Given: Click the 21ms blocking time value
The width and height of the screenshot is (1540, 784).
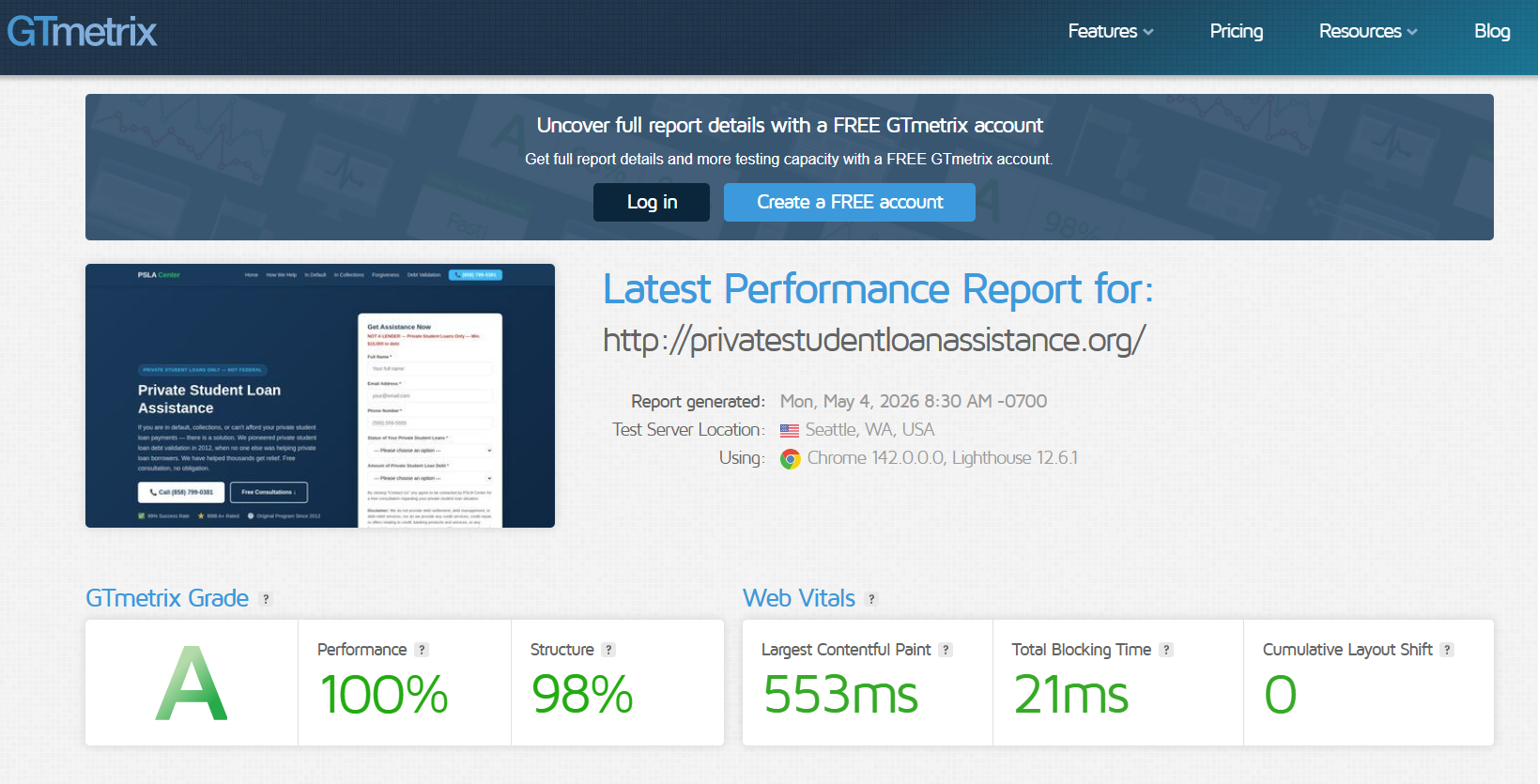Looking at the screenshot, I should point(1071,694).
